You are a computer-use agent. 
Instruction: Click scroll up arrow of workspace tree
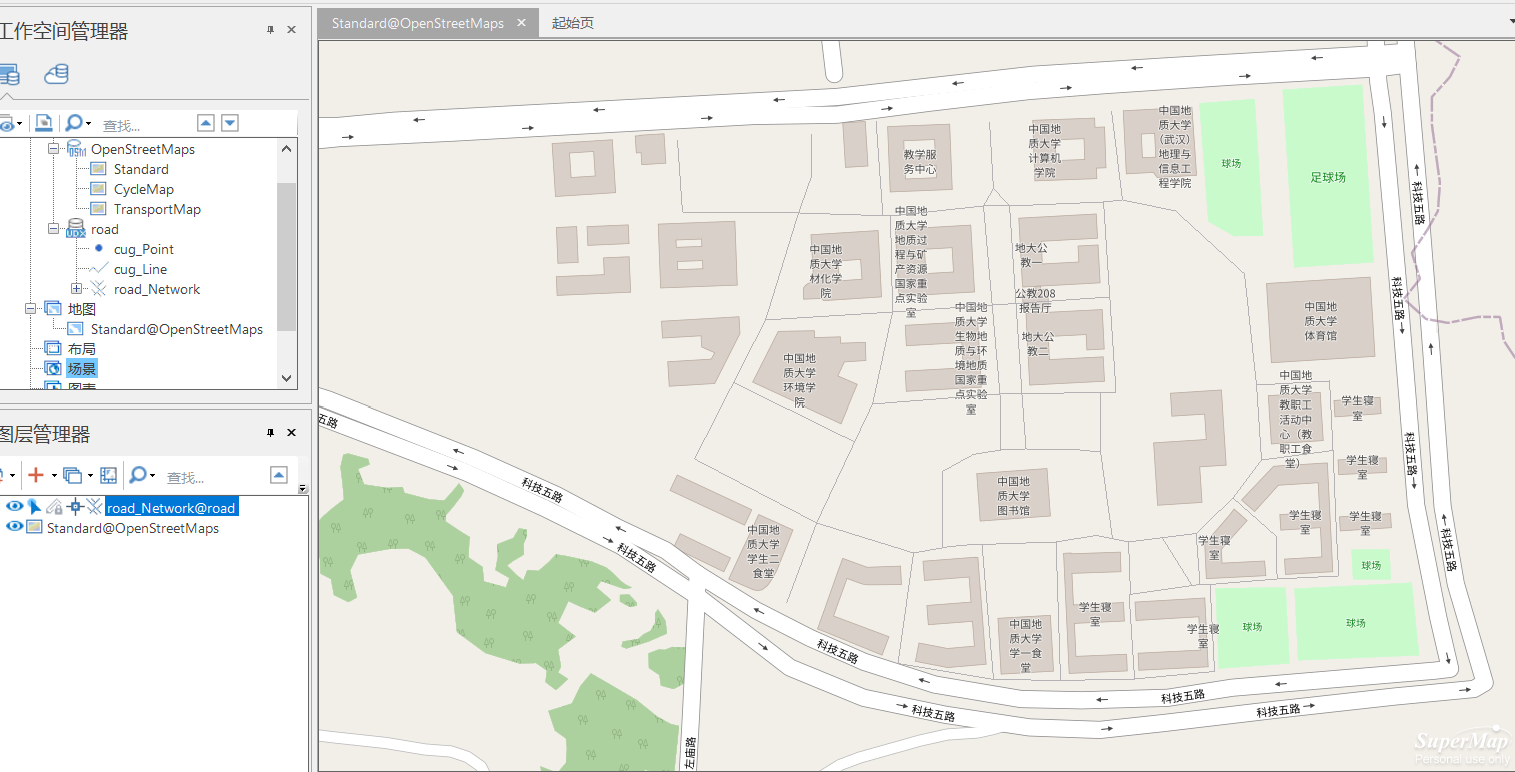(x=287, y=148)
